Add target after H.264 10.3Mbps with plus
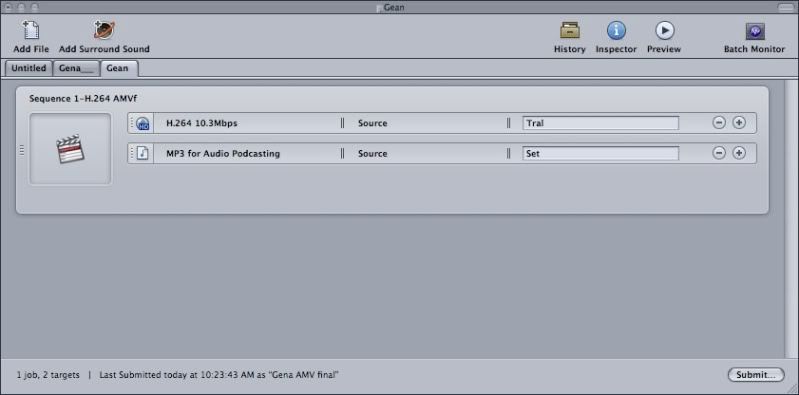 (739, 123)
